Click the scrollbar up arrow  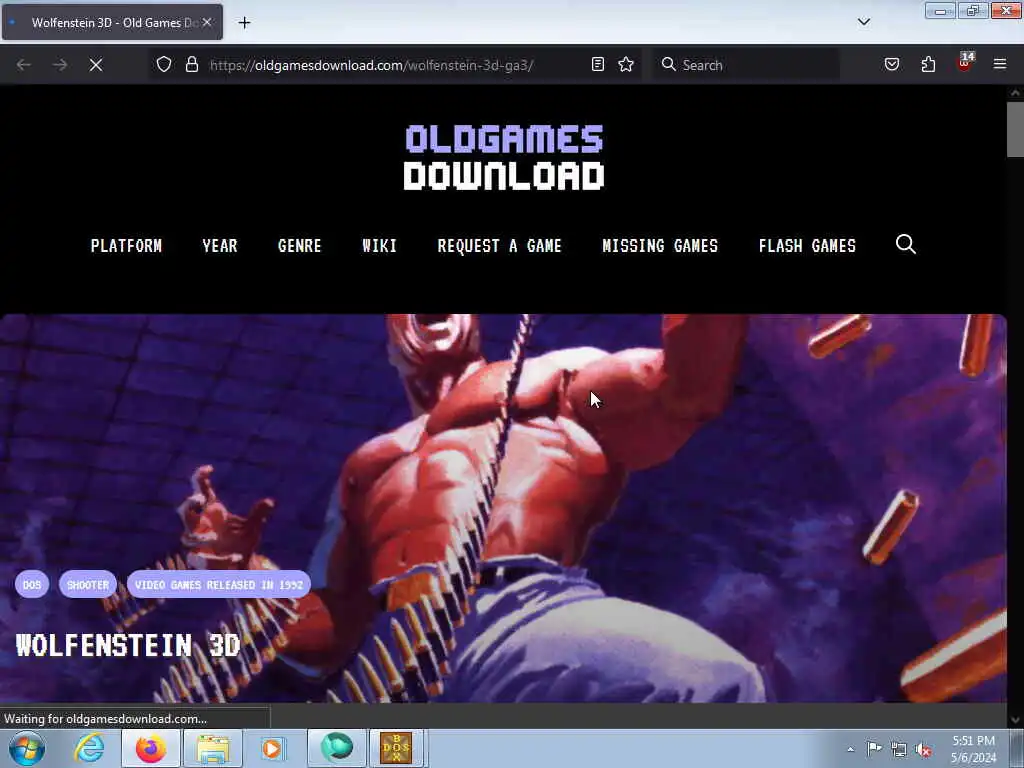point(1015,93)
